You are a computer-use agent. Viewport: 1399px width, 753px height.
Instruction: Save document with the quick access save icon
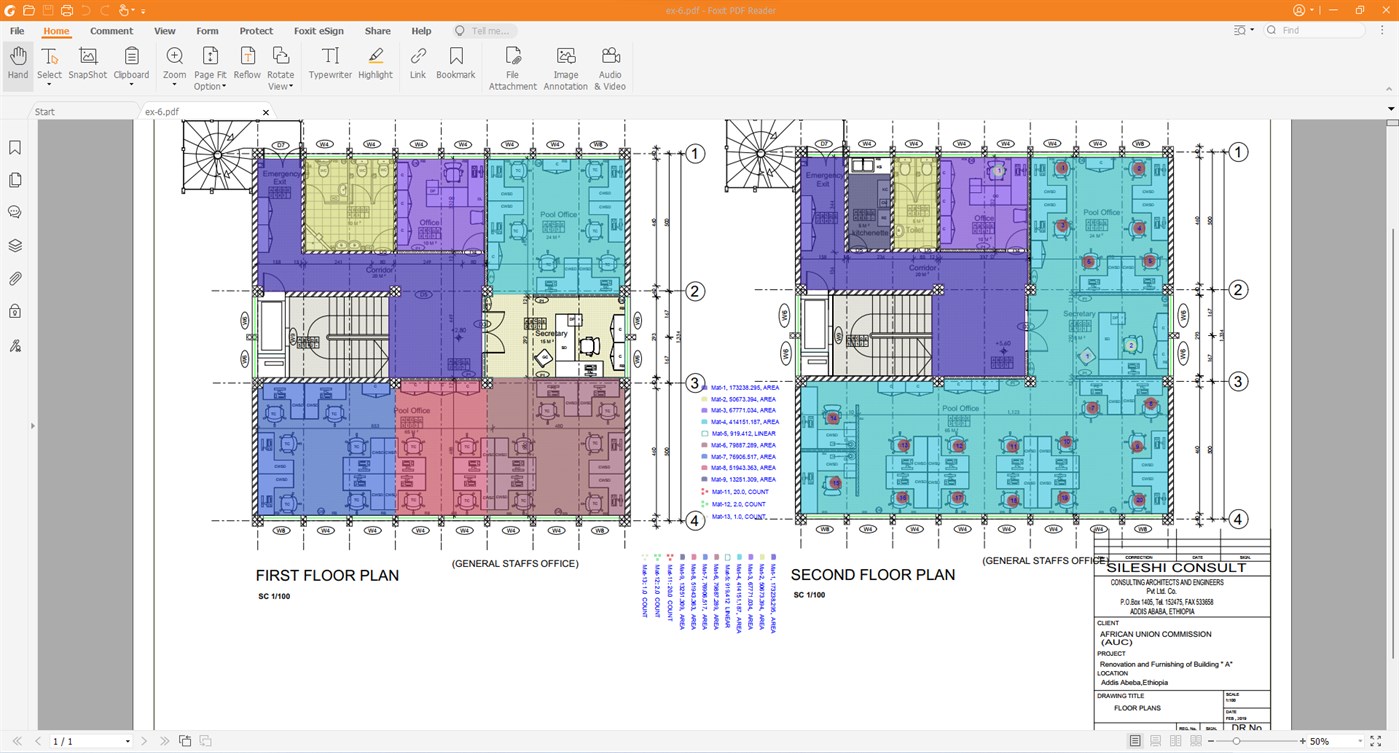click(x=48, y=10)
